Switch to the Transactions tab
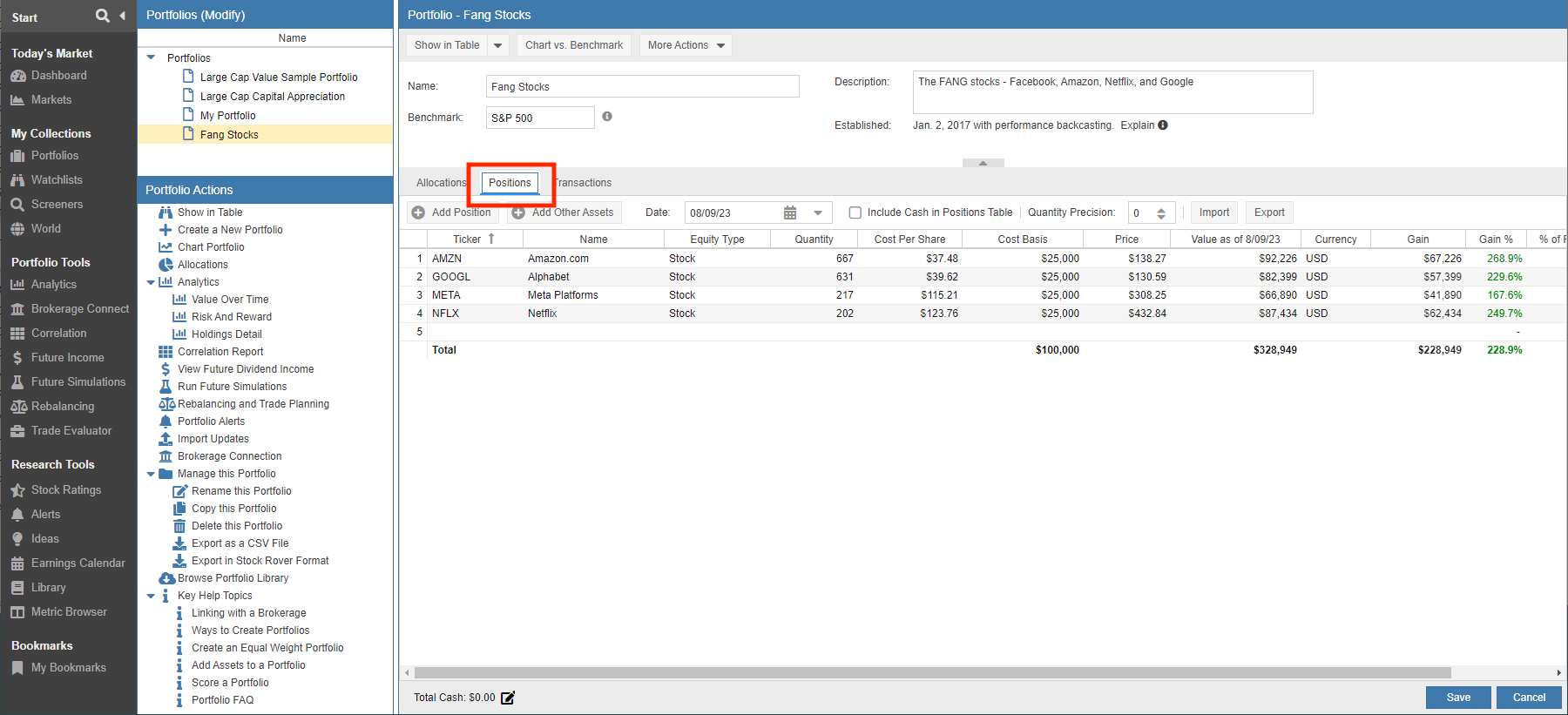1568x715 pixels. (583, 183)
